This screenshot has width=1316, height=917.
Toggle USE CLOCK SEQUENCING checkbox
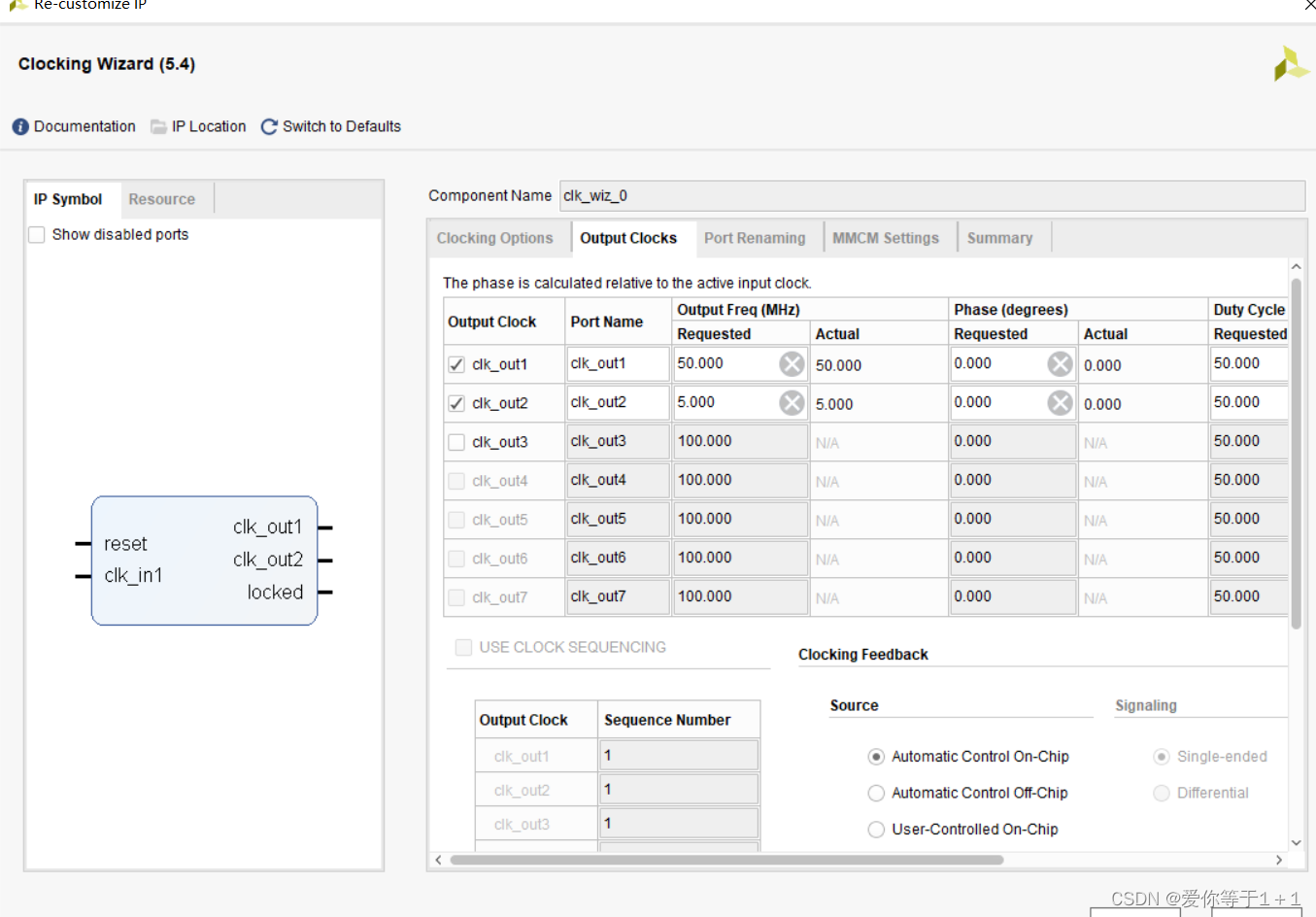point(463,648)
